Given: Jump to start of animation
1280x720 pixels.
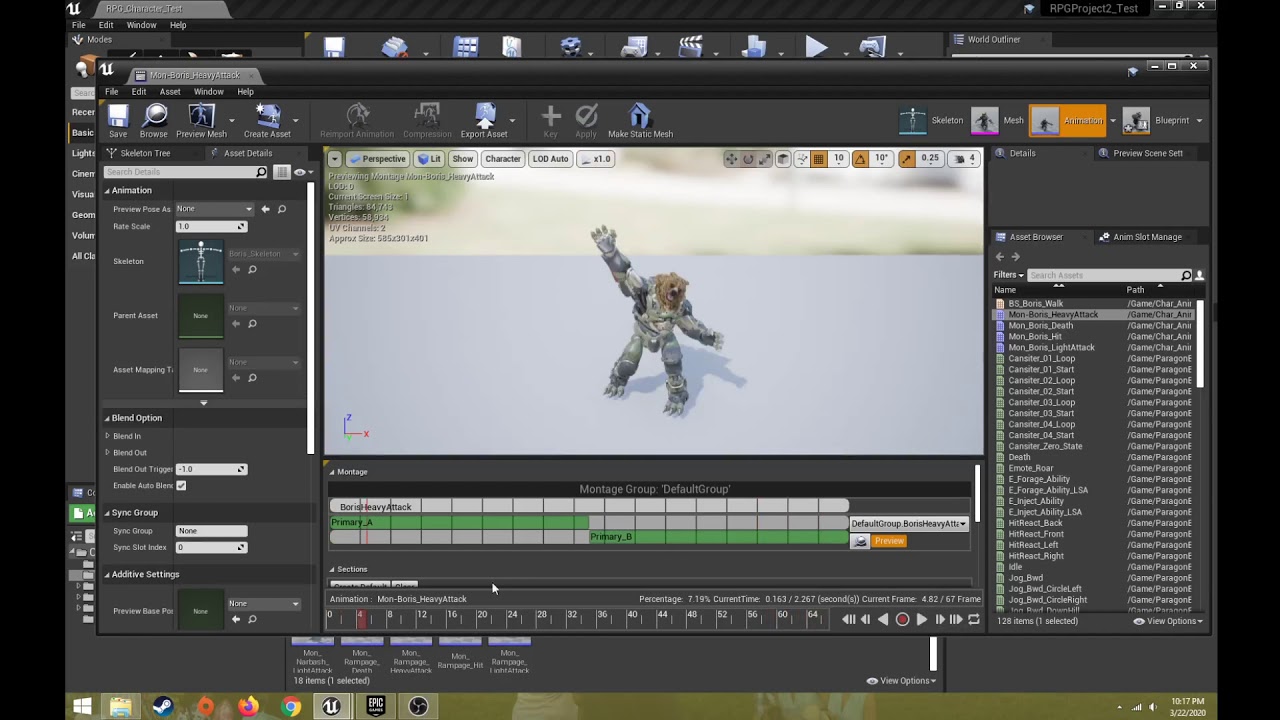Looking at the screenshot, I should point(848,620).
